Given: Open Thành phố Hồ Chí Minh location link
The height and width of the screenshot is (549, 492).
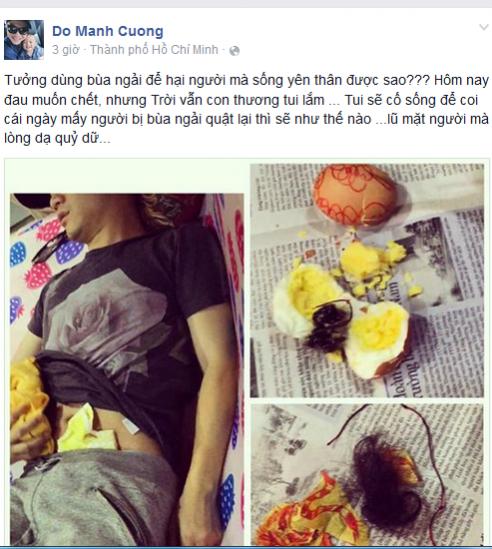Looking at the screenshot, I should tap(154, 50).
